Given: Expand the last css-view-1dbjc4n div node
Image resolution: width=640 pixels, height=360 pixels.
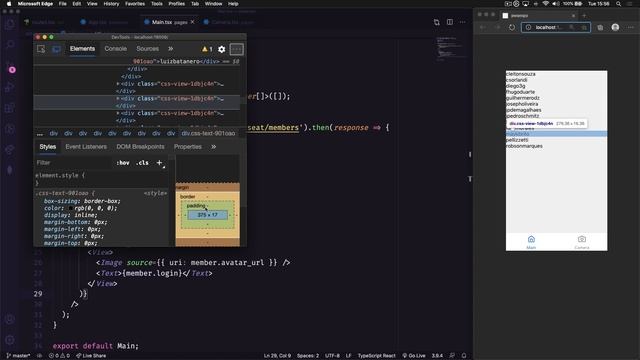Looking at the screenshot, I should click(x=118, y=113).
